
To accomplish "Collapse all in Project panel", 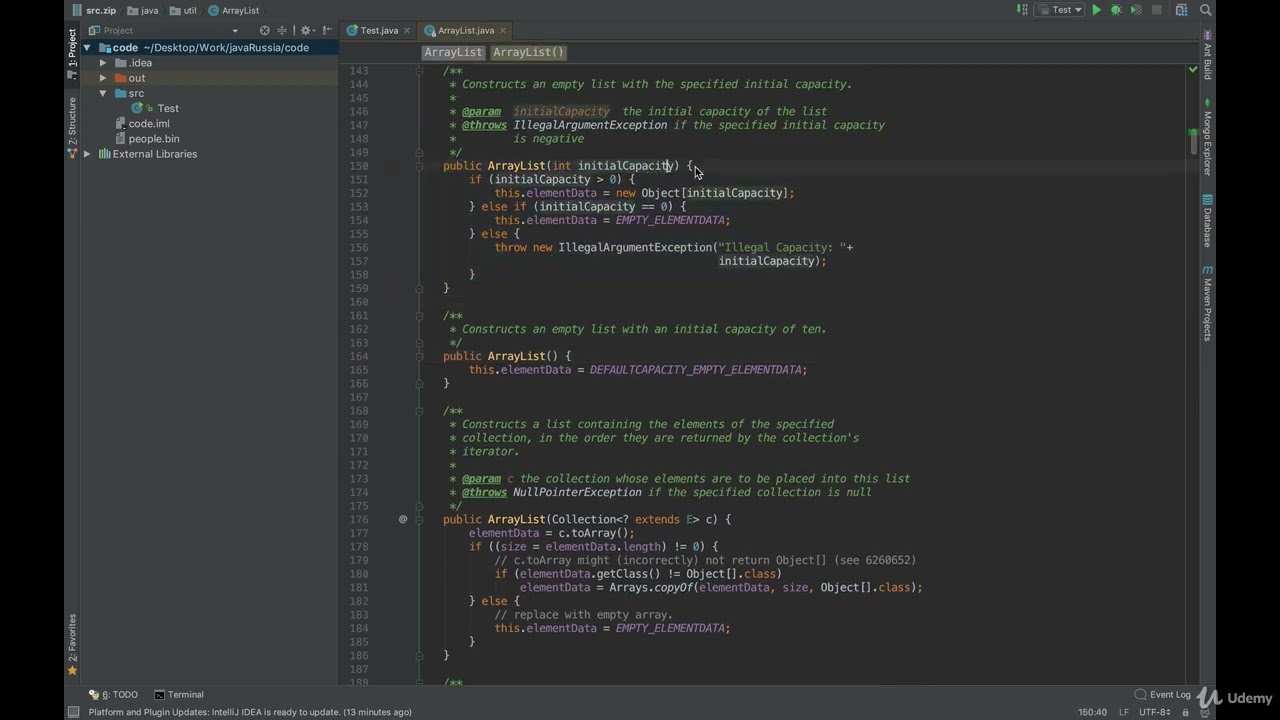I will point(282,30).
